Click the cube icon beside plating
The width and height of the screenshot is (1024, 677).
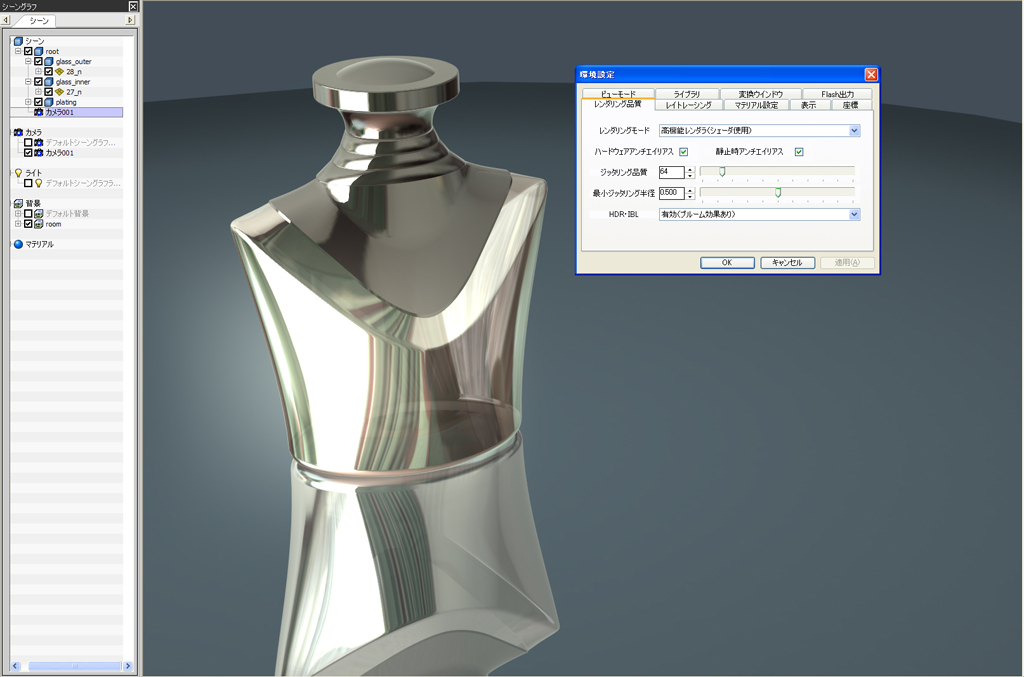[x=49, y=102]
